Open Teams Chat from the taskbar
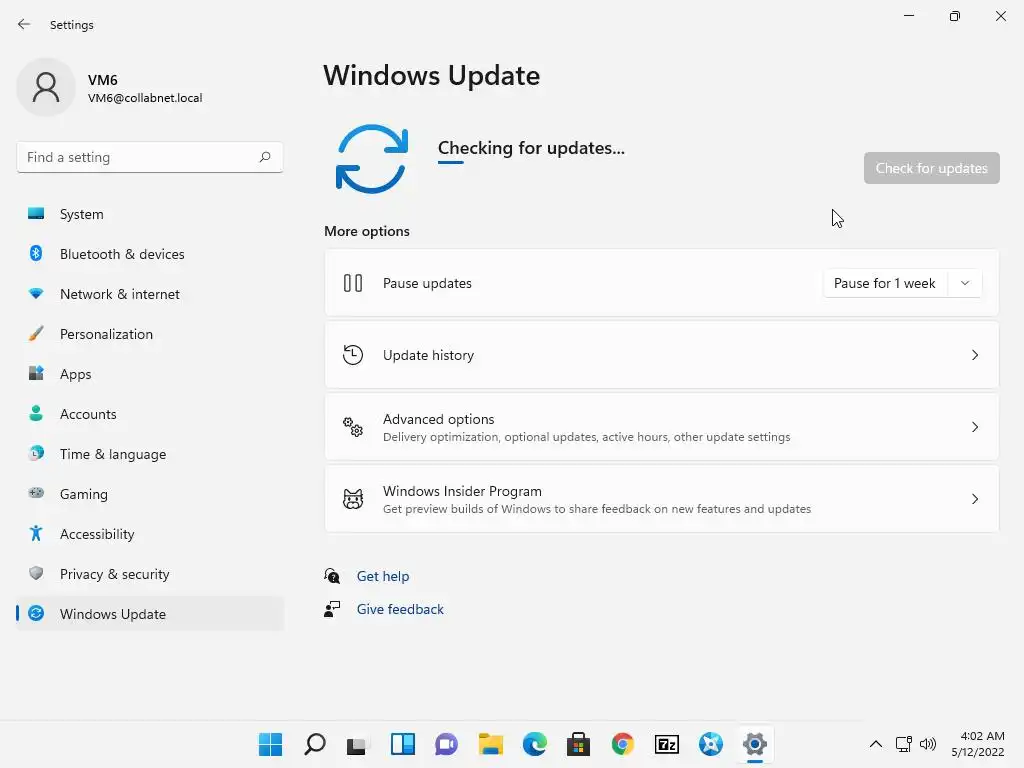Viewport: 1024px width, 768px height. (447, 744)
